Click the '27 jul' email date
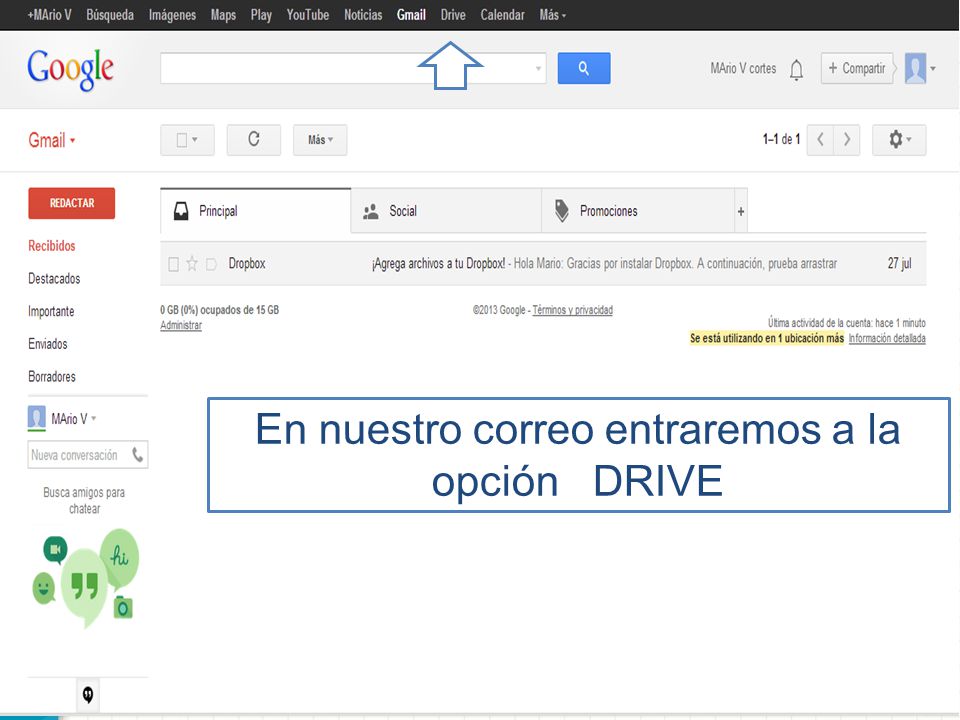The image size is (960, 720). coord(899,263)
